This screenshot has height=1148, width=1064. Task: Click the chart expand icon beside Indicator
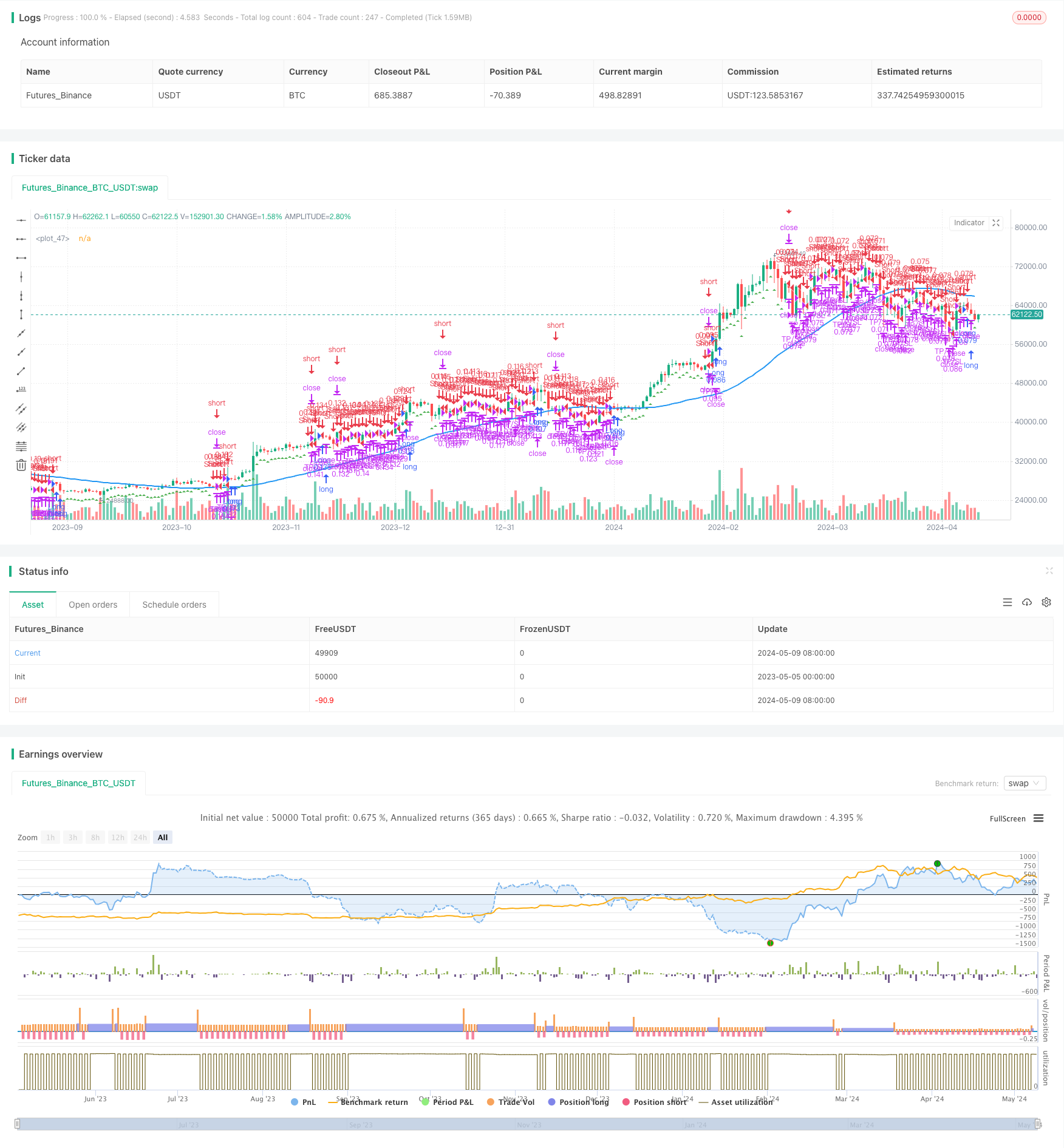pos(996,223)
